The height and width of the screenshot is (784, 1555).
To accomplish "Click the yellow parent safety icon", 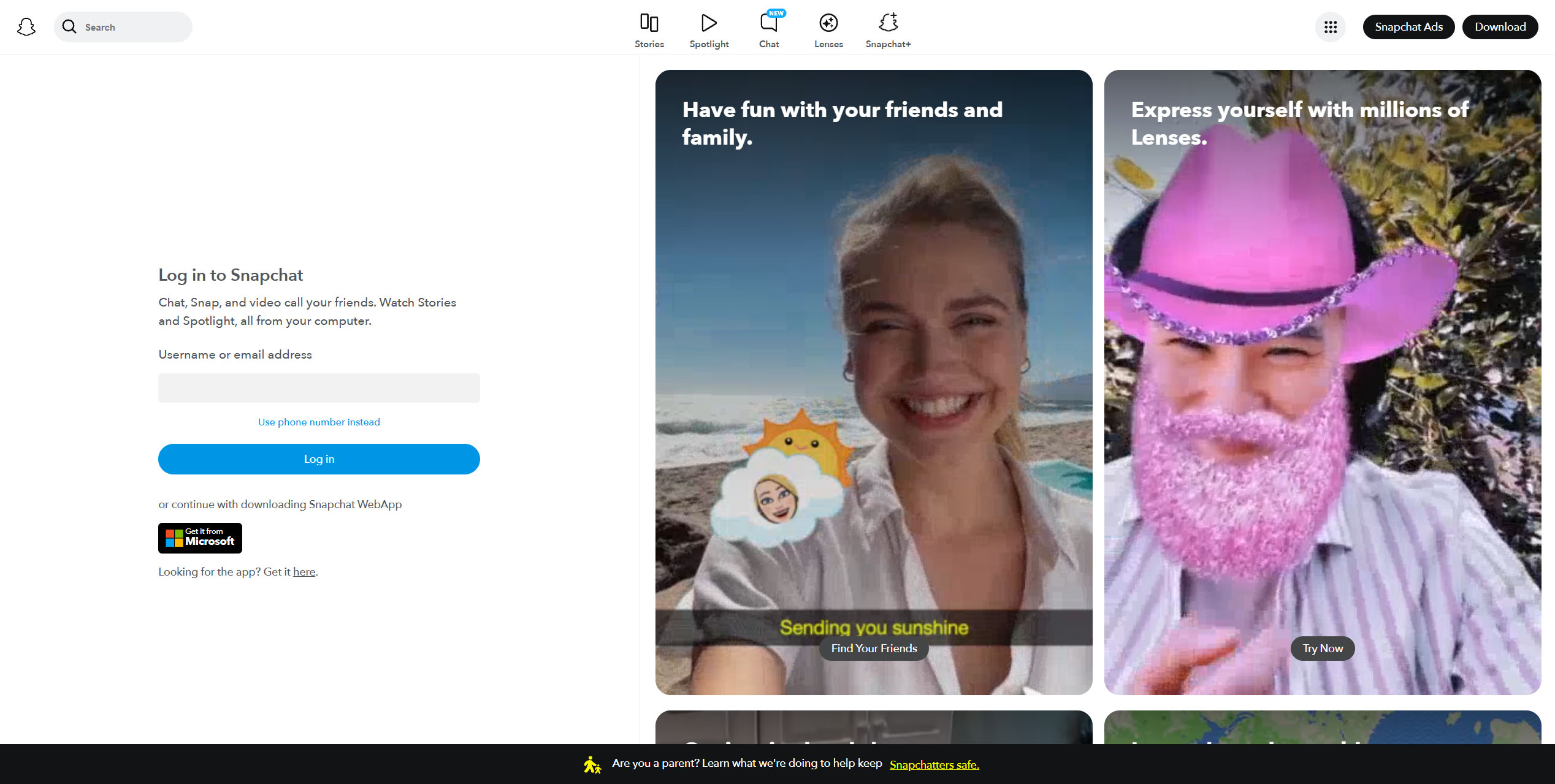I will click(592, 764).
